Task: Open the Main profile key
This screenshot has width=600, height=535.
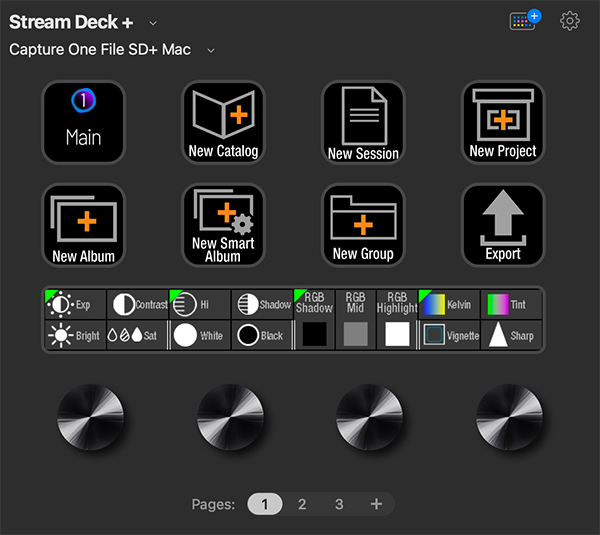Action: tap(83, 122)
